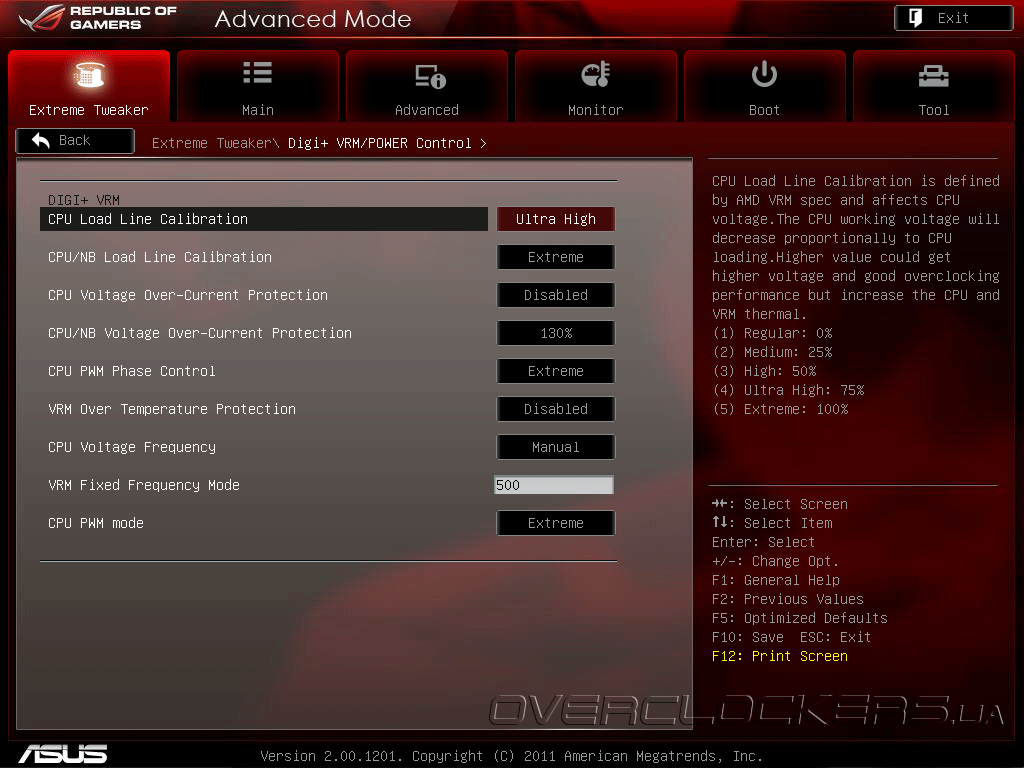Select the VRM Fixed Frequency Mode label
The image size is (1024, 768).
click(144, 485)
